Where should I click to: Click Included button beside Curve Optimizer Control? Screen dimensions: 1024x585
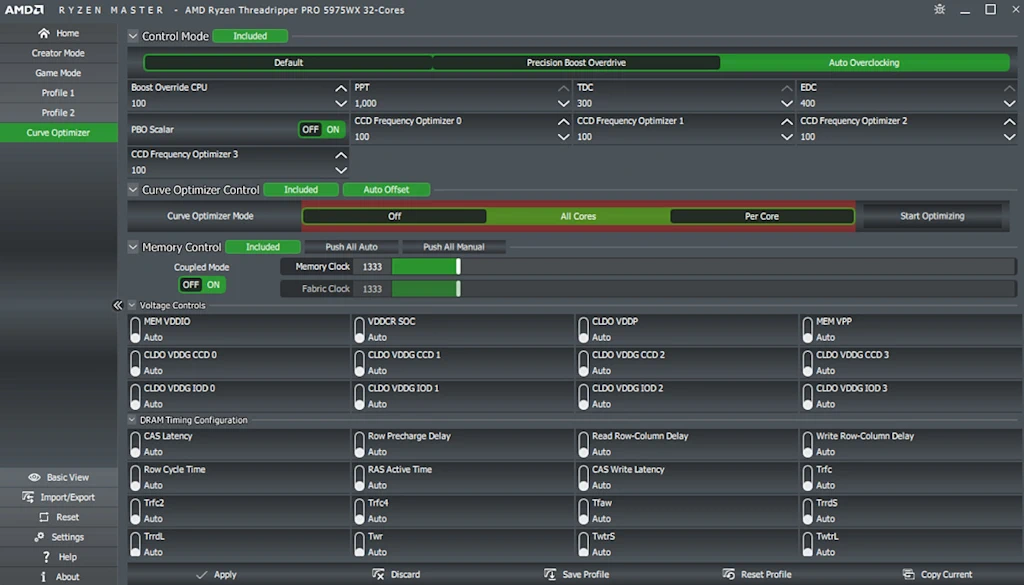click(x=301, y=190)
